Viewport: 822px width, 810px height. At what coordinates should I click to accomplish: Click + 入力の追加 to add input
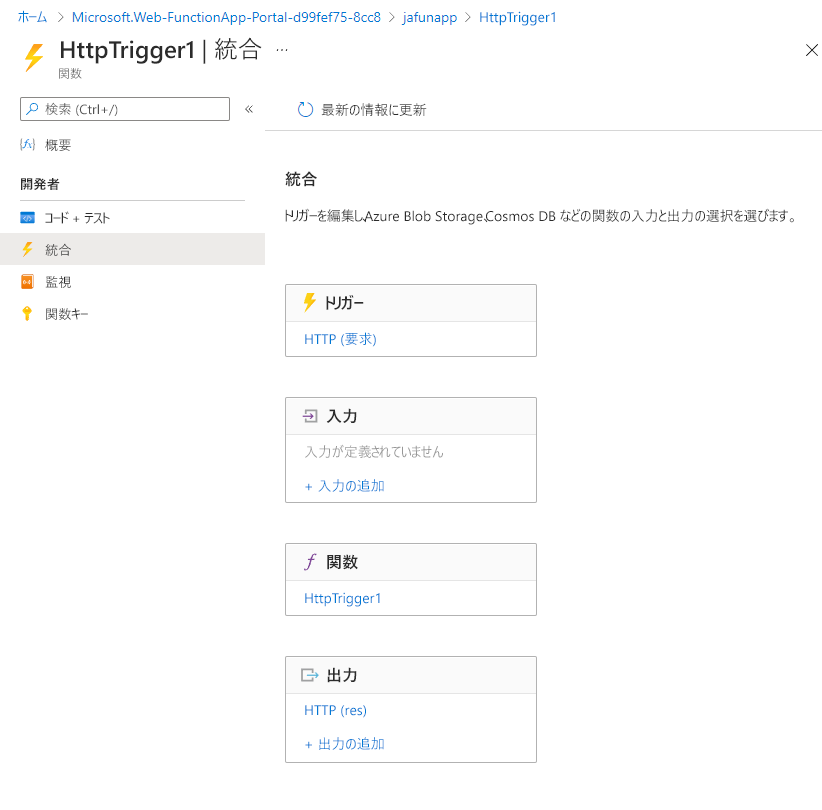point(344,486)
